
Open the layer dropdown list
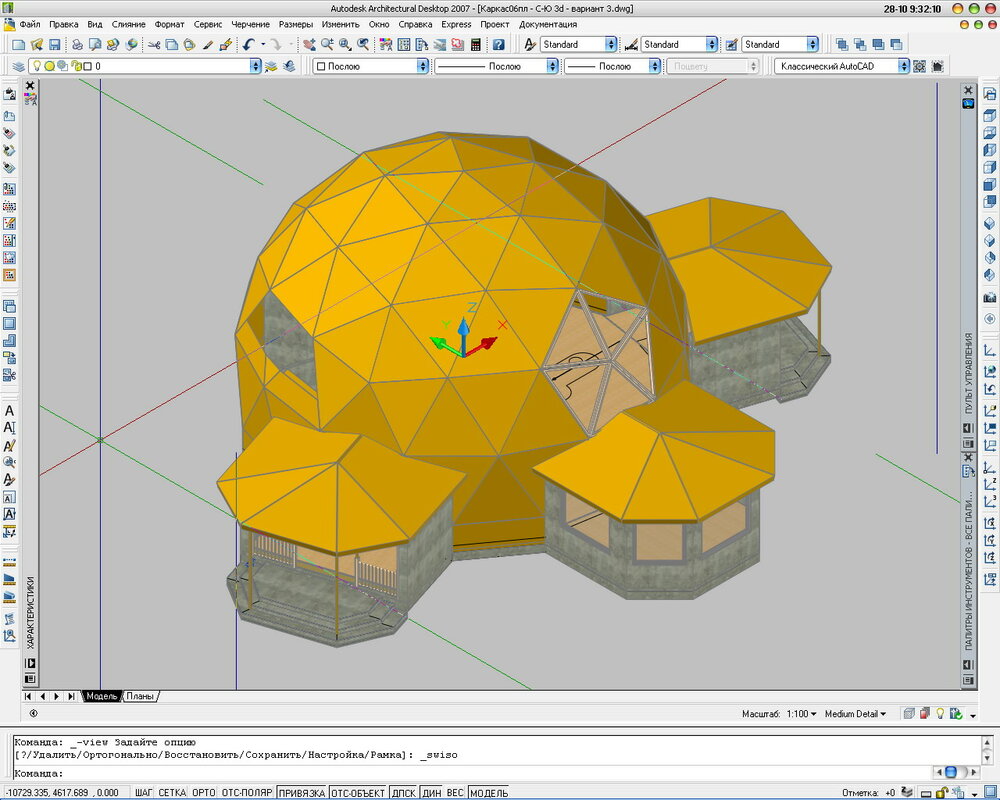254,66
